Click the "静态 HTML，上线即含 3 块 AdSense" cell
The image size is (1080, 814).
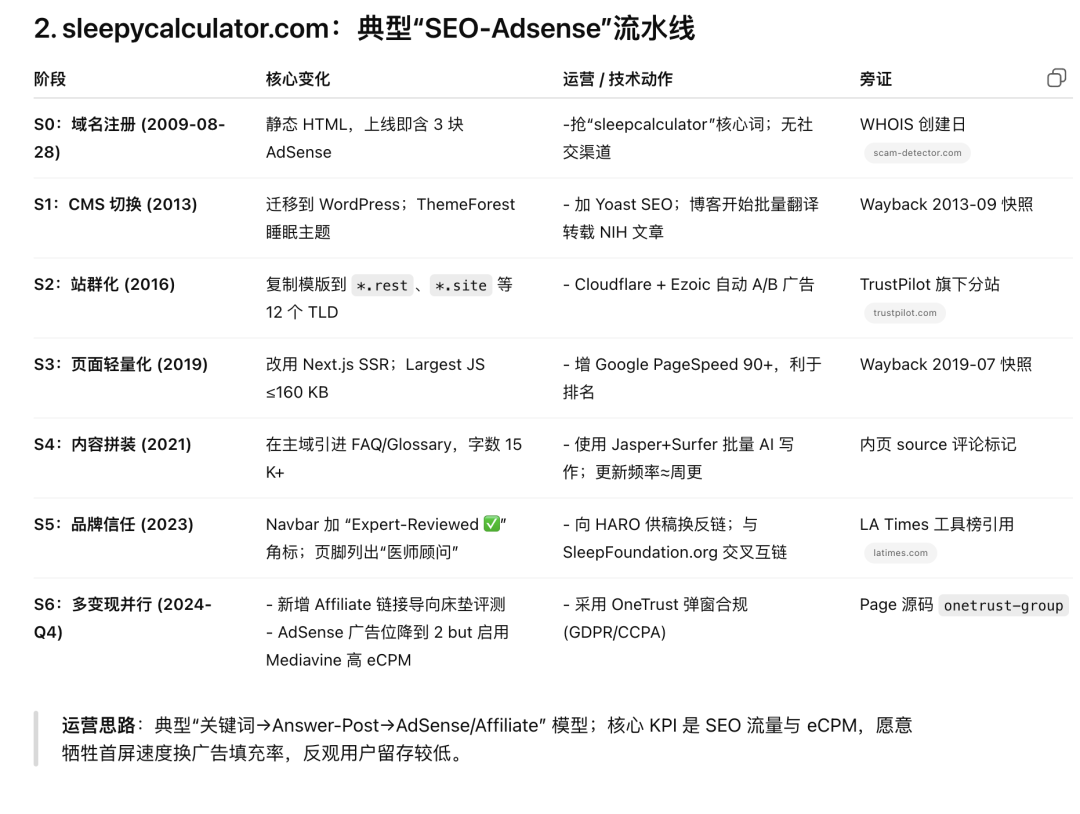coord(365,138)
